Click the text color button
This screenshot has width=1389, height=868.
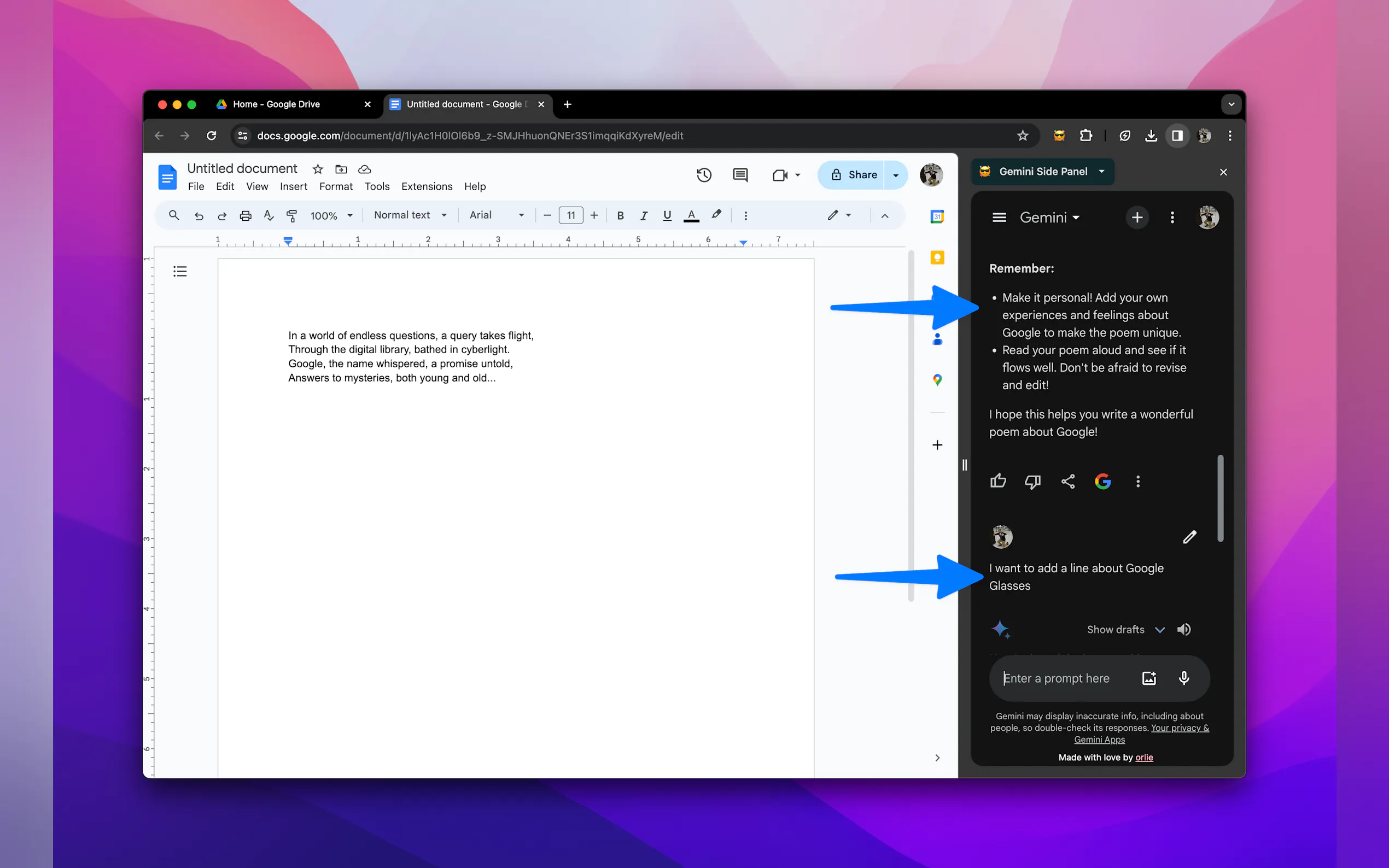tap(691, 216)
